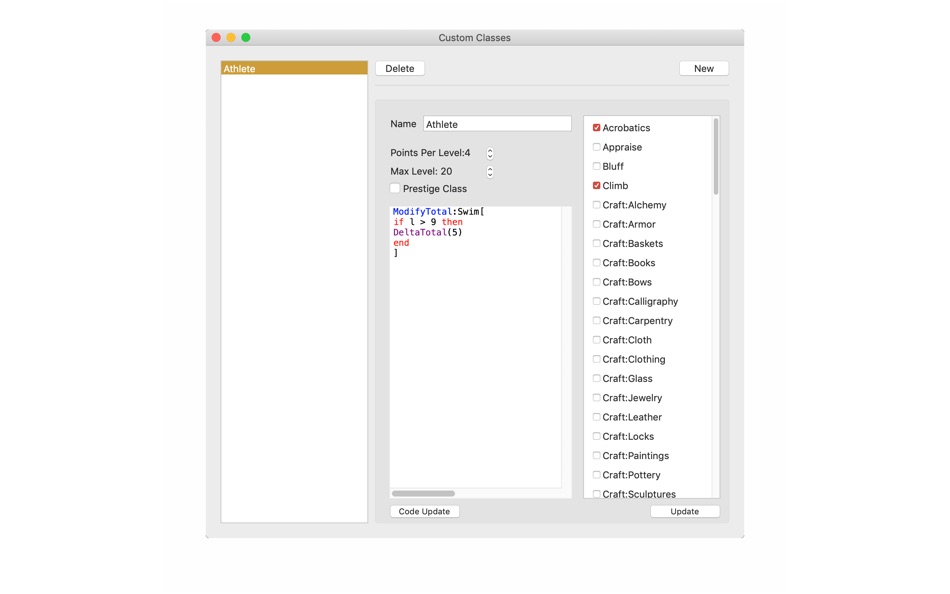Check the Bluff skill
The width and height of the screenshot is (950, 594).
coord(596,166)
